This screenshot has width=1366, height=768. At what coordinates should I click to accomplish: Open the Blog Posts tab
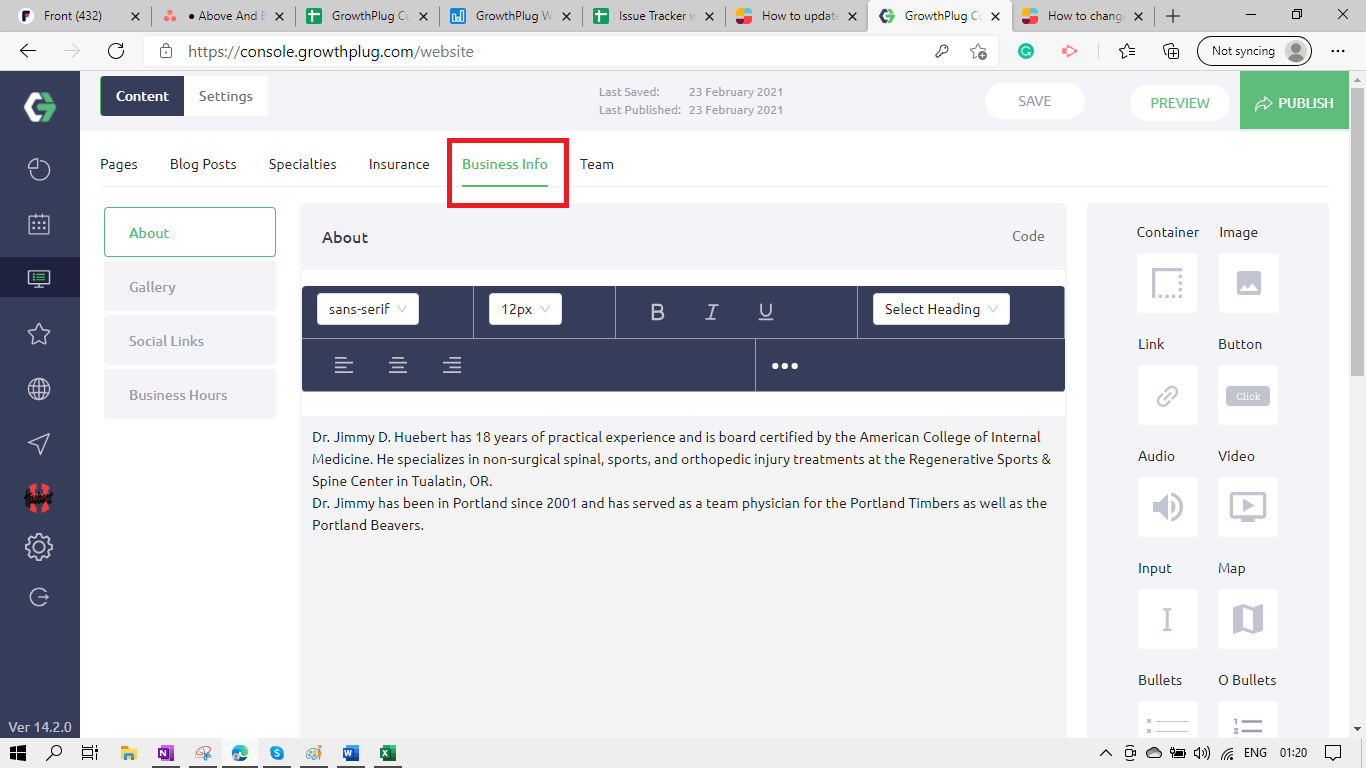pyautogui.click(x=203, y=164)
